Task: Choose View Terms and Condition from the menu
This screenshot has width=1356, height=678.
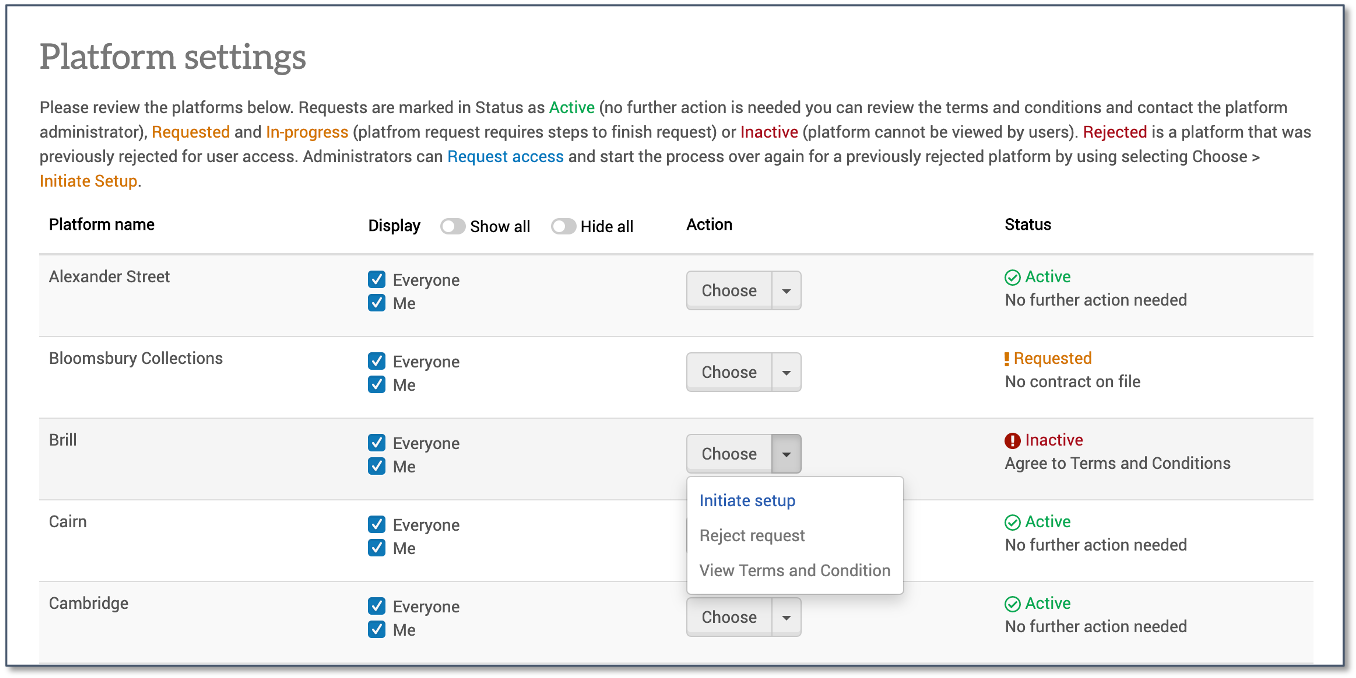Action: click(794, 570)
